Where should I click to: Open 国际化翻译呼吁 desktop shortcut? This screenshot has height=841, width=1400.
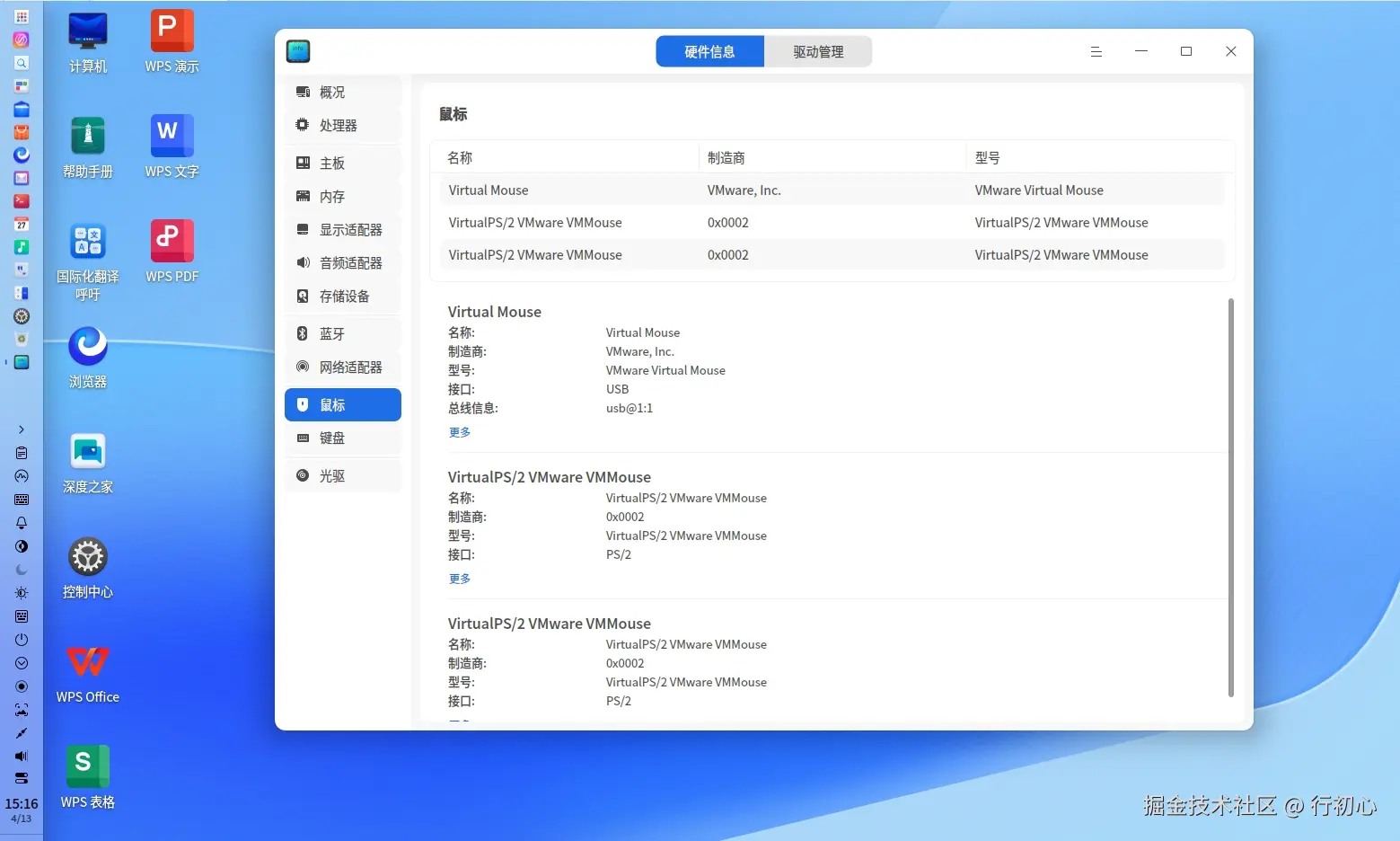point(88,261)
